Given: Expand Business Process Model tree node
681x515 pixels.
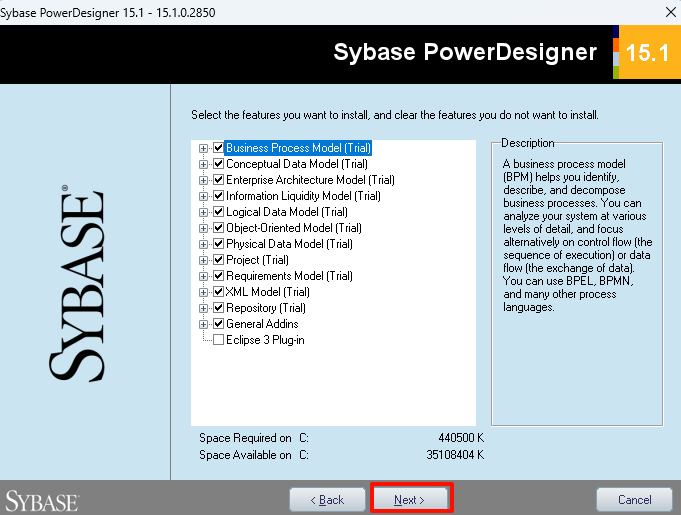Looking at the screenshot, I should pyautogui.click(x=203, y=149).
